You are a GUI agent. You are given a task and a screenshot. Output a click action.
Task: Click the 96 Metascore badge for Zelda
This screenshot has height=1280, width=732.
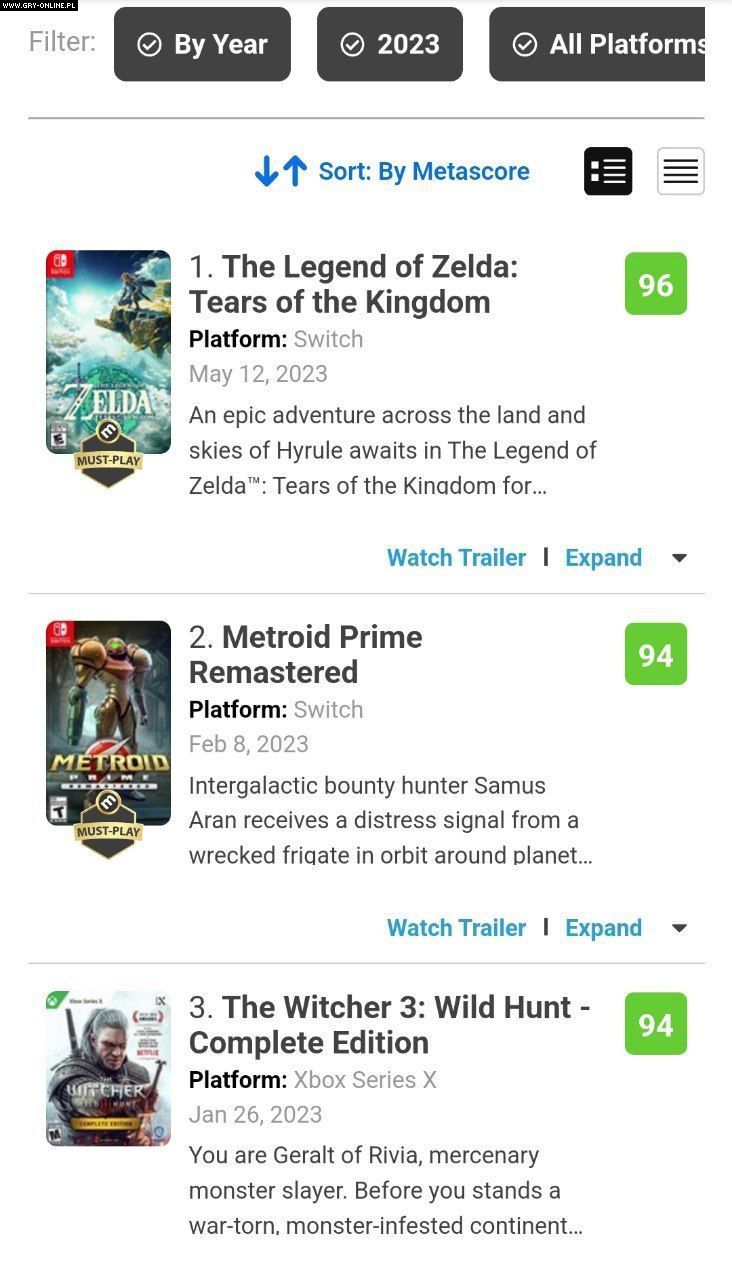point(655,285)
